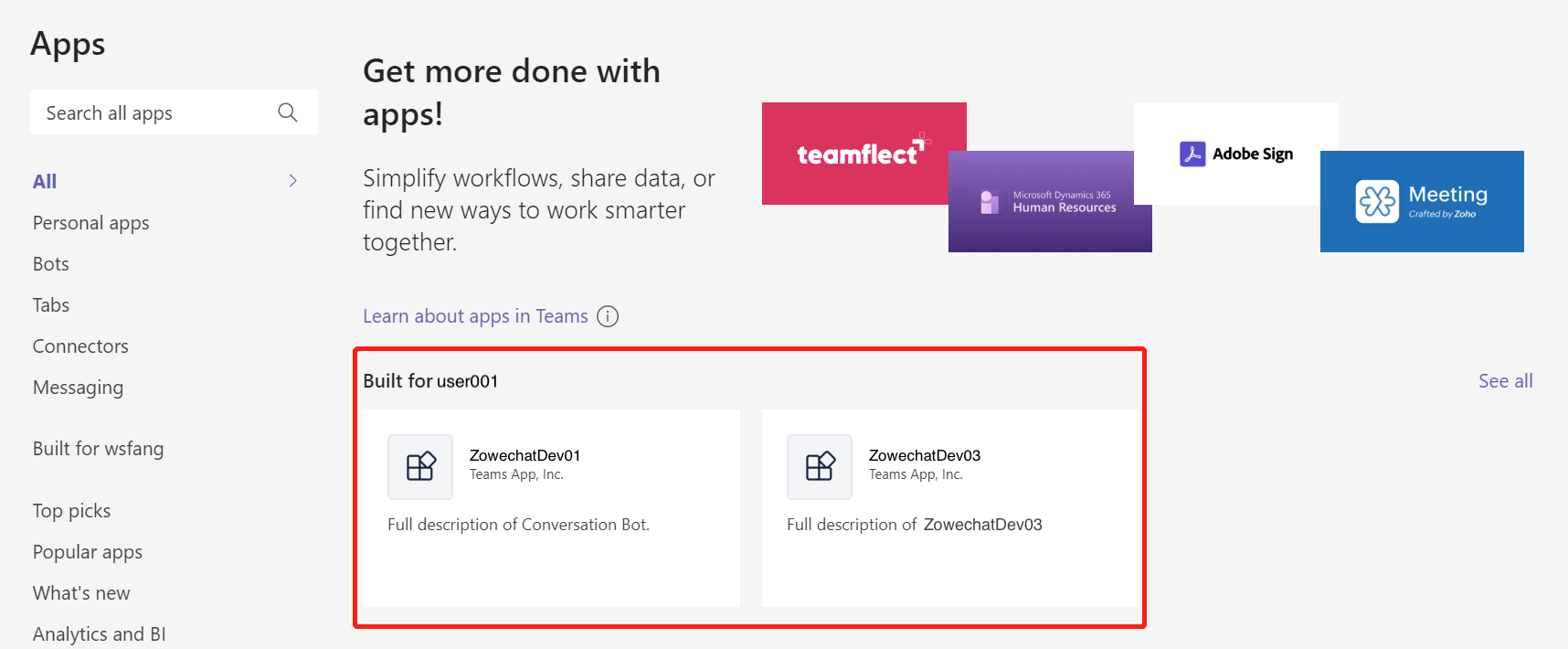Image resolution: width=1568 pixels, height=649 pixels.
Task: Browse Popular apps
Action: [x=88, y=552]
